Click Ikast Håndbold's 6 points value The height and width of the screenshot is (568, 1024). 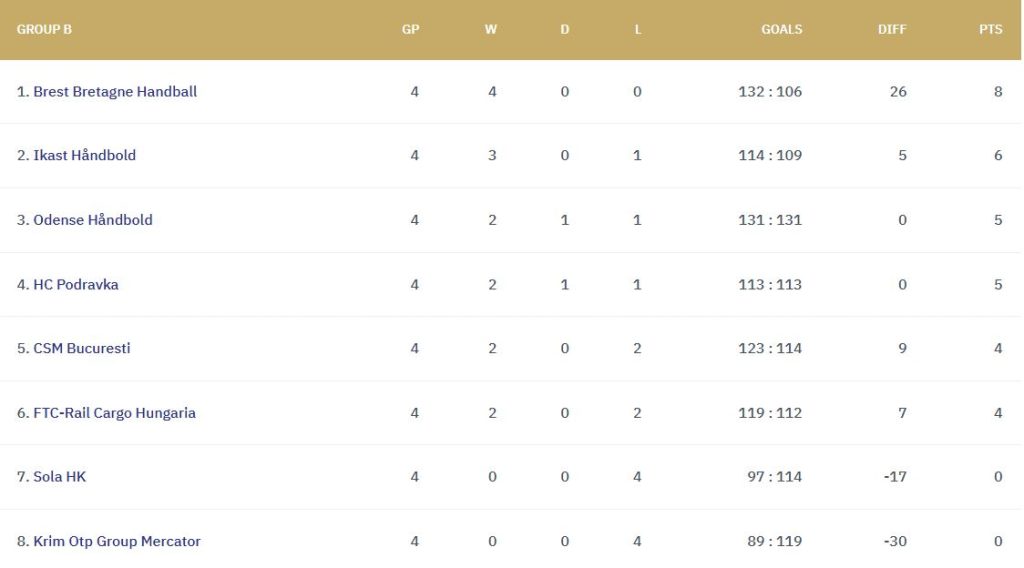[998, 156]
